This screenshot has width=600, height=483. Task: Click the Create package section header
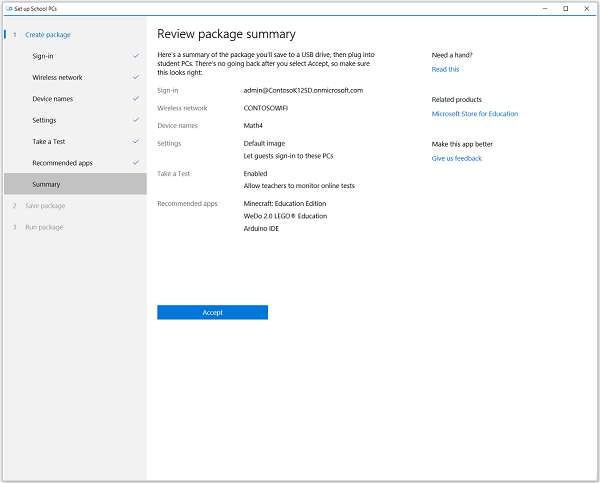click(47, 35)
